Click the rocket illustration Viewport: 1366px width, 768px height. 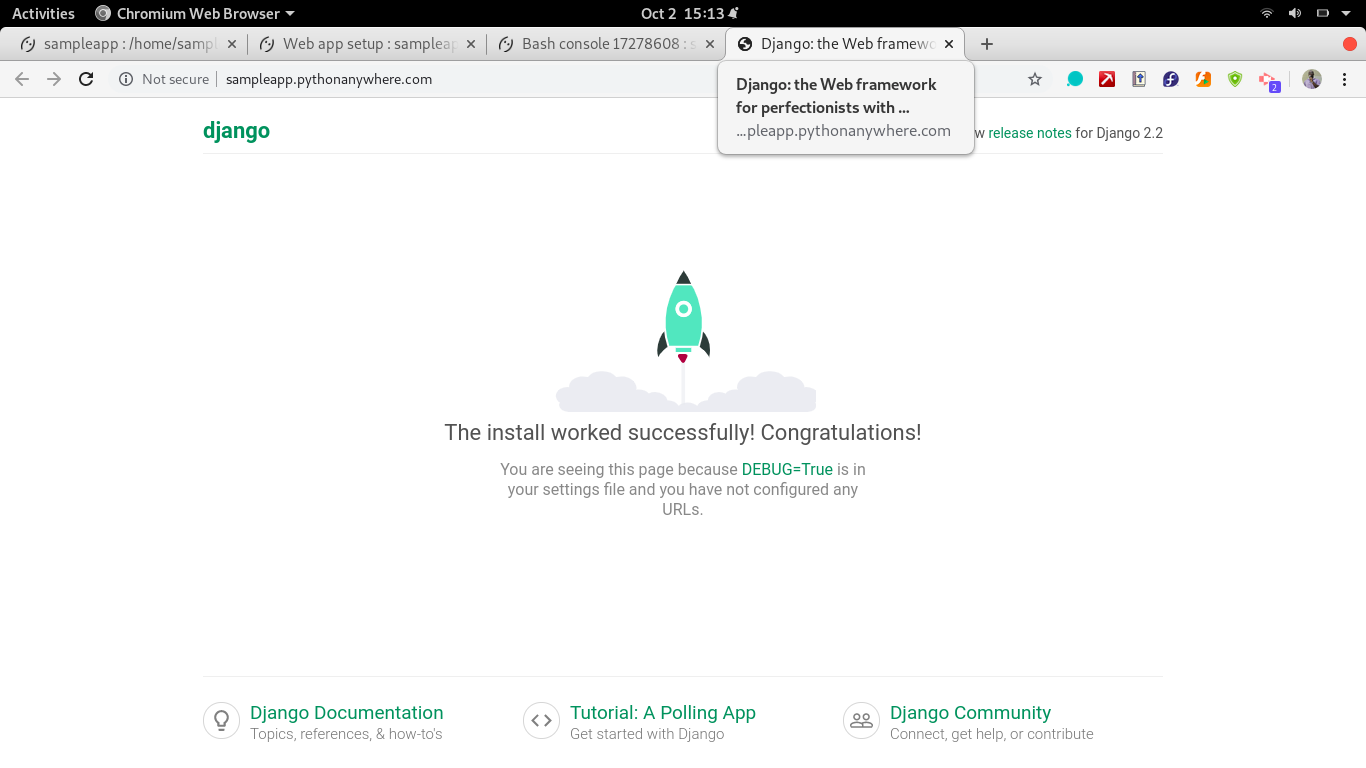[x=685, y=341]
